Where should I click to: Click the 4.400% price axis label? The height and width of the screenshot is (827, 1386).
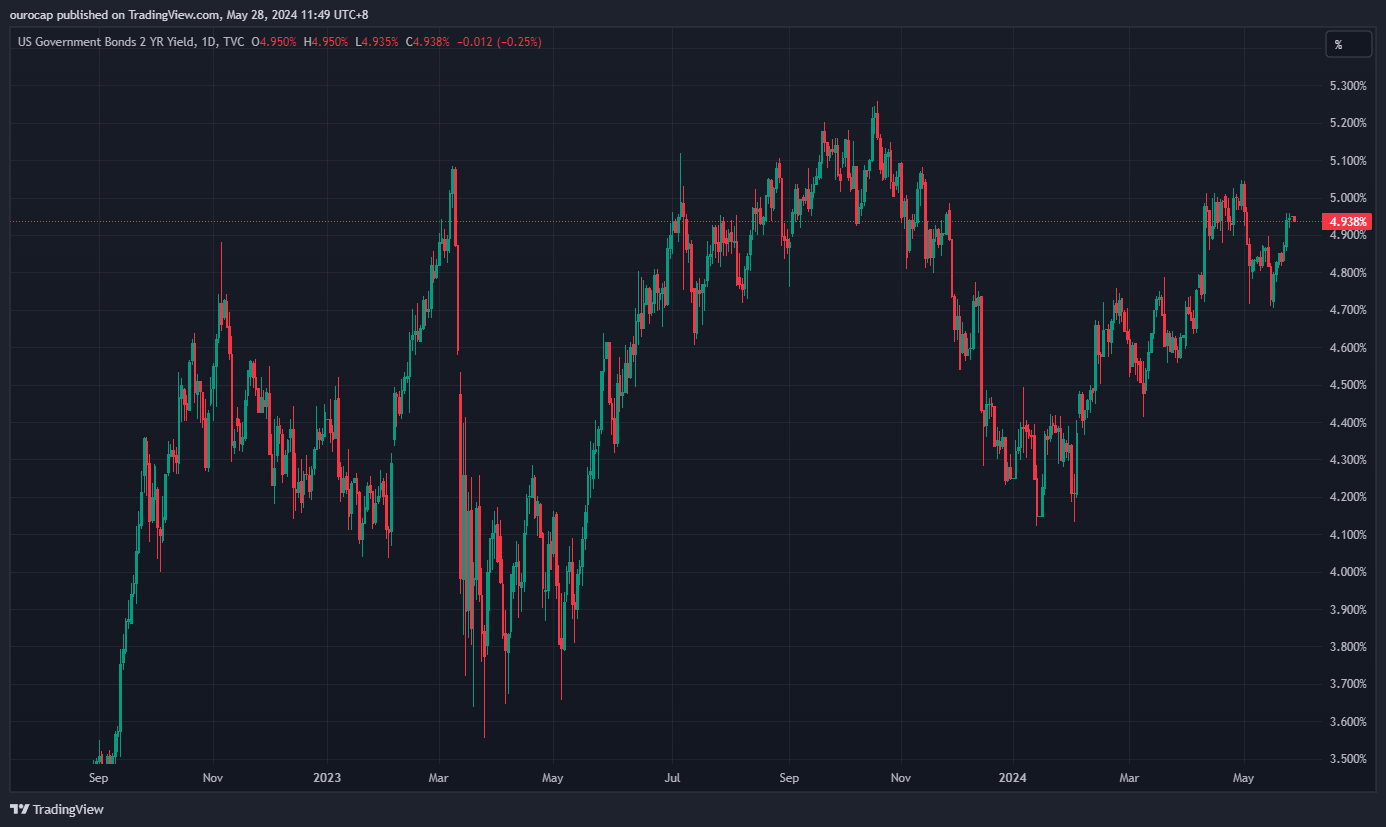[1347, 423]
